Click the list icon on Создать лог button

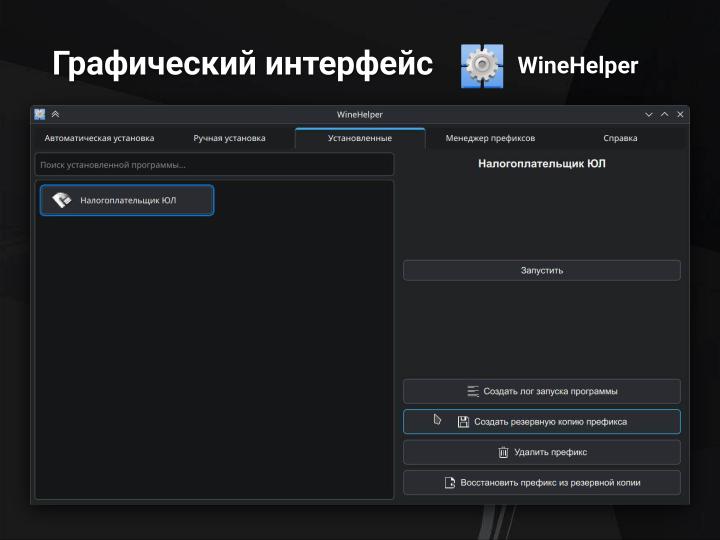(473, 391)
